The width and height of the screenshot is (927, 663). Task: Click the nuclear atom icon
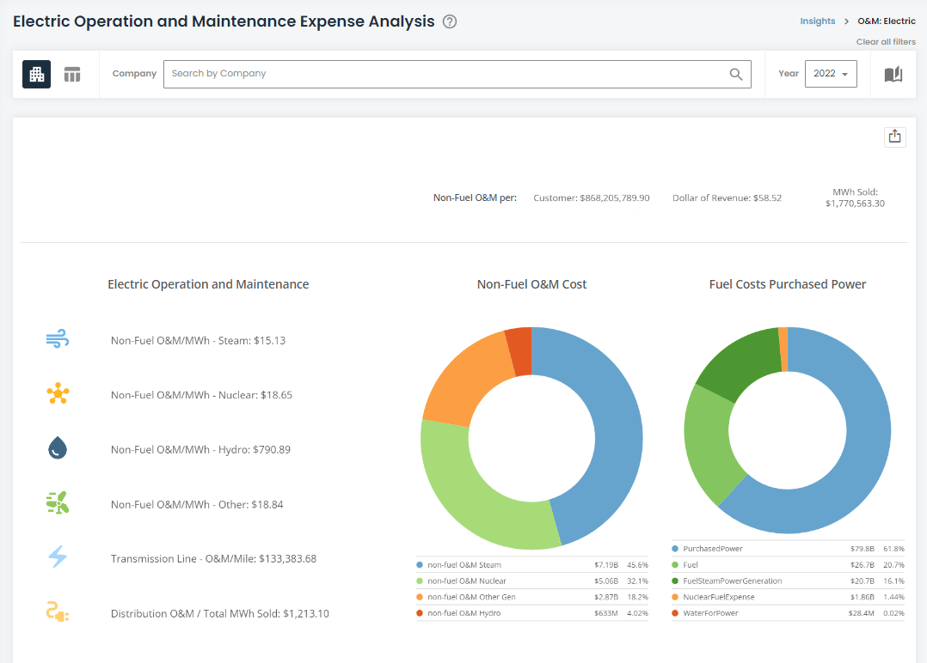(x=58, y=393)
